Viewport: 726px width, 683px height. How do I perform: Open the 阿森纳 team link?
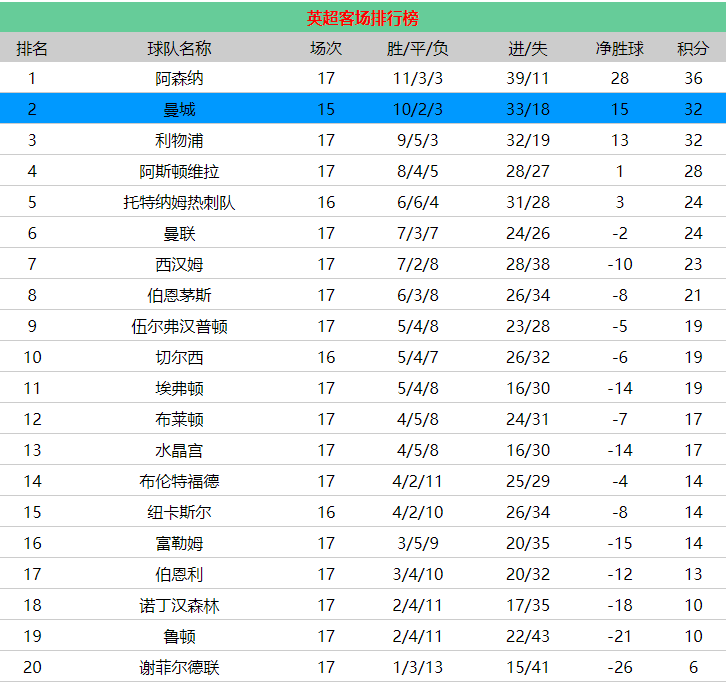click(179, 78)
